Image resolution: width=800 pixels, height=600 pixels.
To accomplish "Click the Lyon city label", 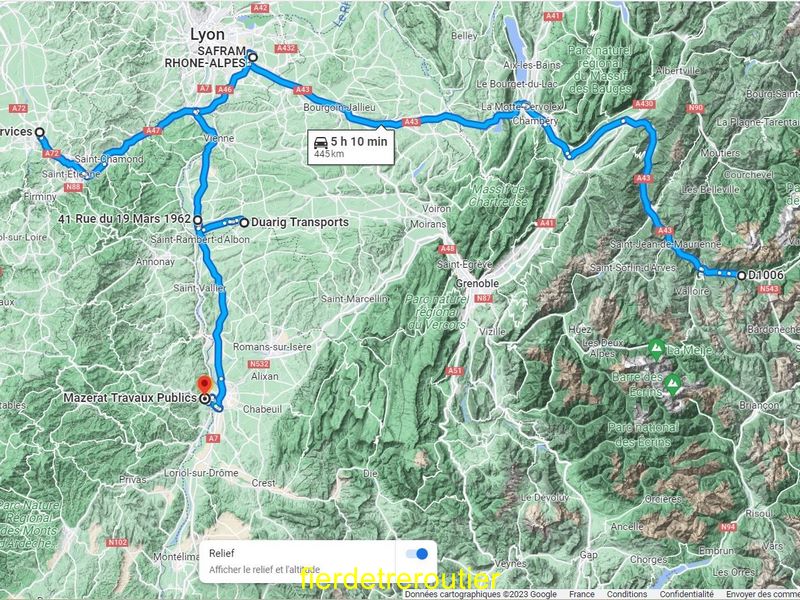I will (x=207, y=35).
